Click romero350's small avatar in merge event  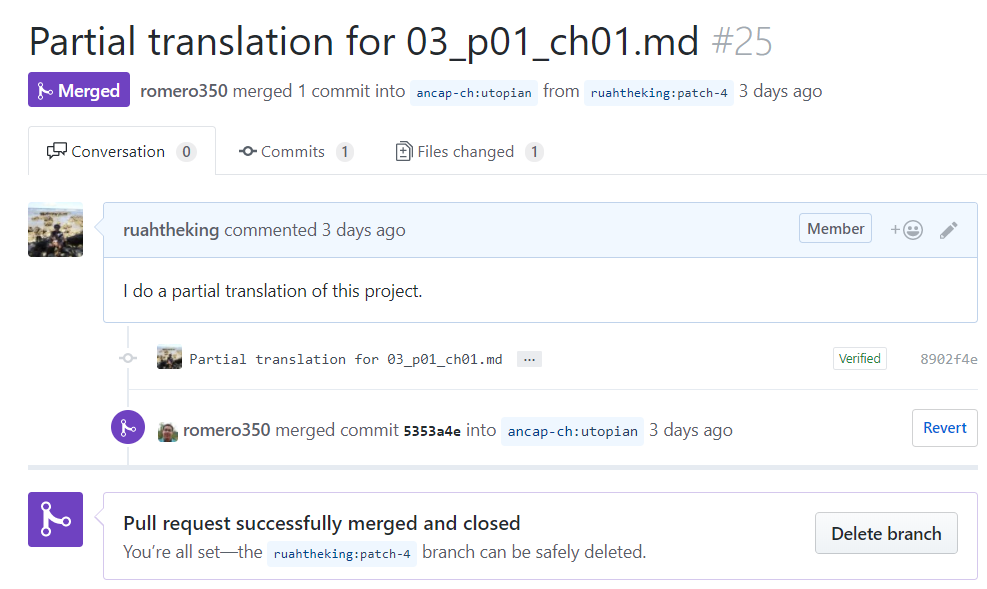pyautogui.click(x=168, y=431)
